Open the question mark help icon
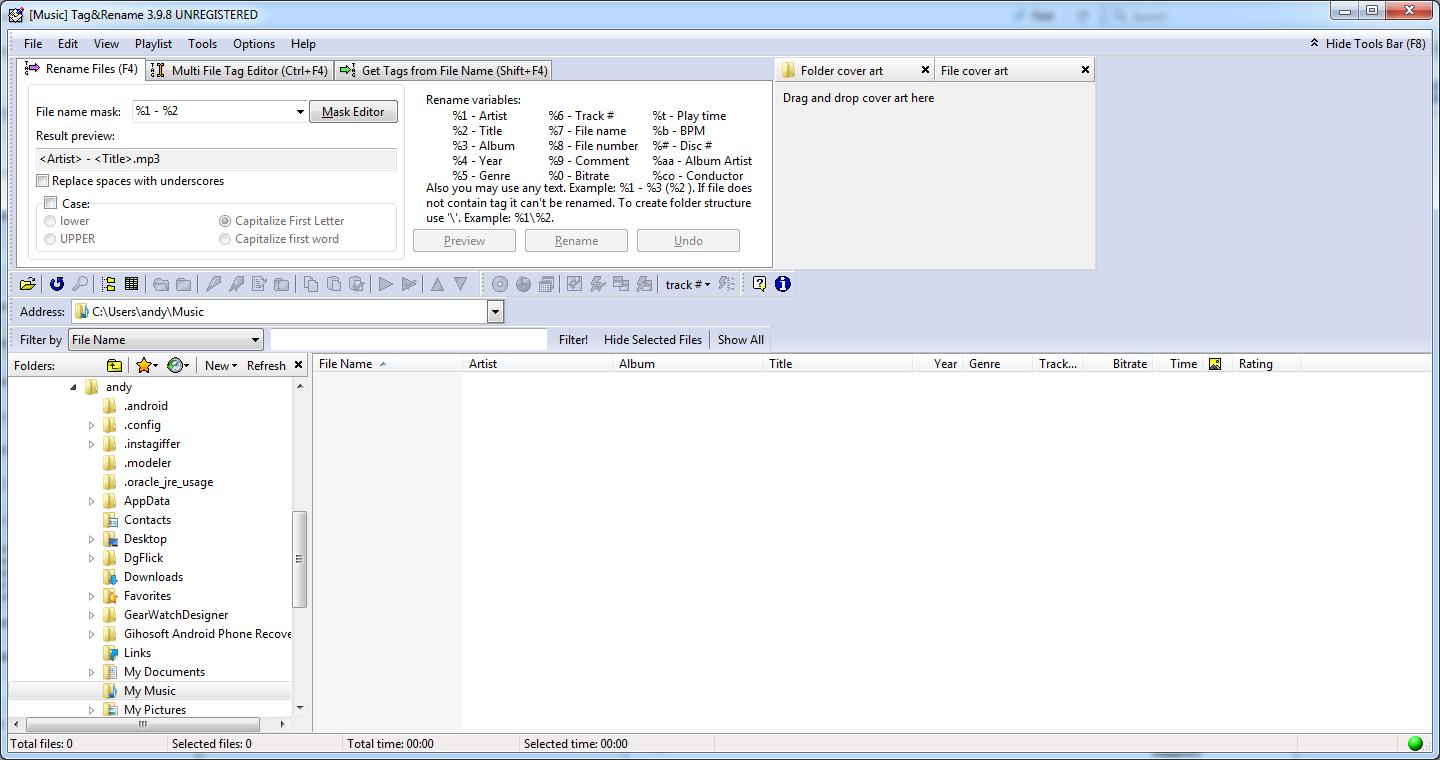Screen dimensions: 1440x760 759,284
